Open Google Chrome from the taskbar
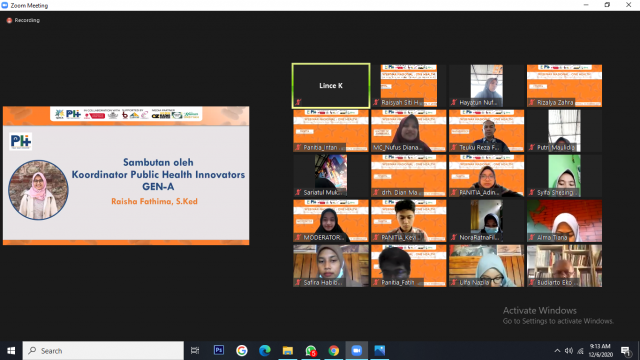Screen dimensions: 640x360 pos(333,350)
